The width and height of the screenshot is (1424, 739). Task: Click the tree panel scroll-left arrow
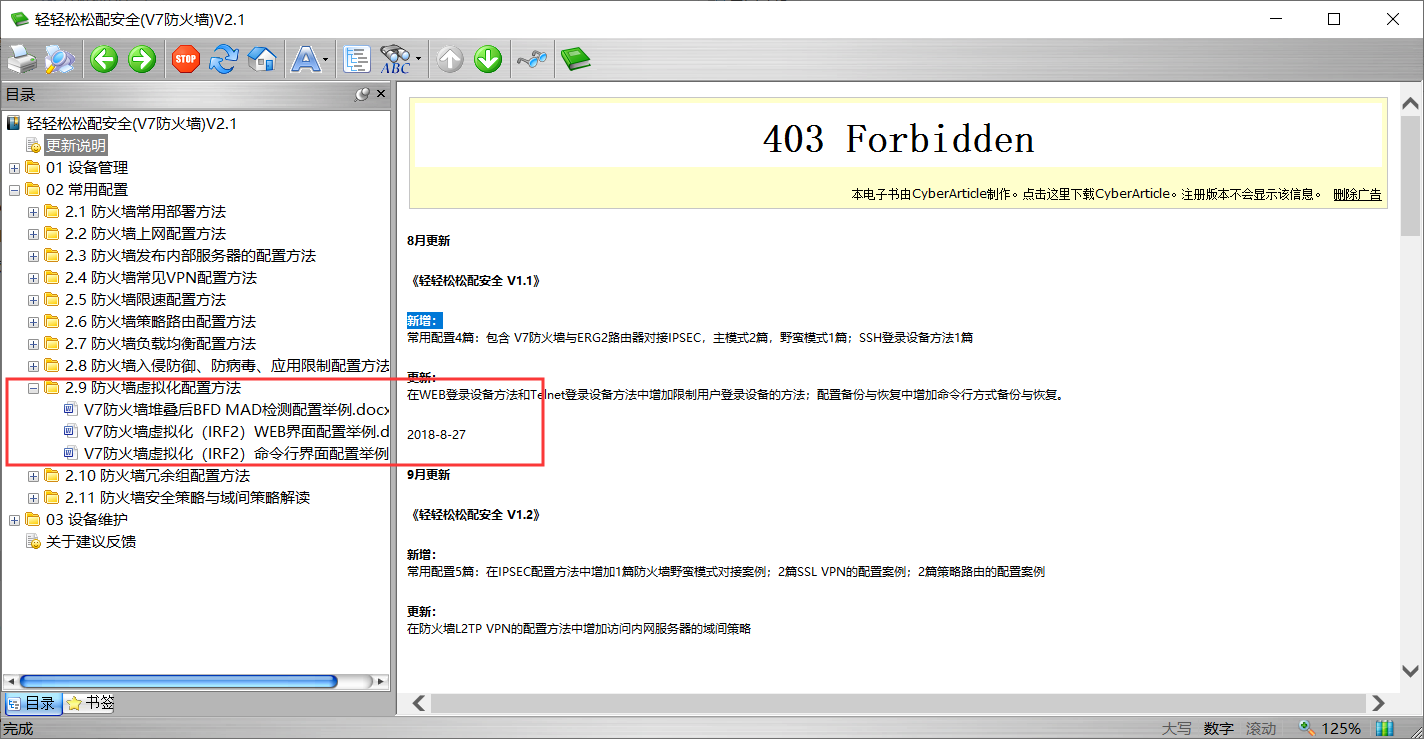click(10, 682)
